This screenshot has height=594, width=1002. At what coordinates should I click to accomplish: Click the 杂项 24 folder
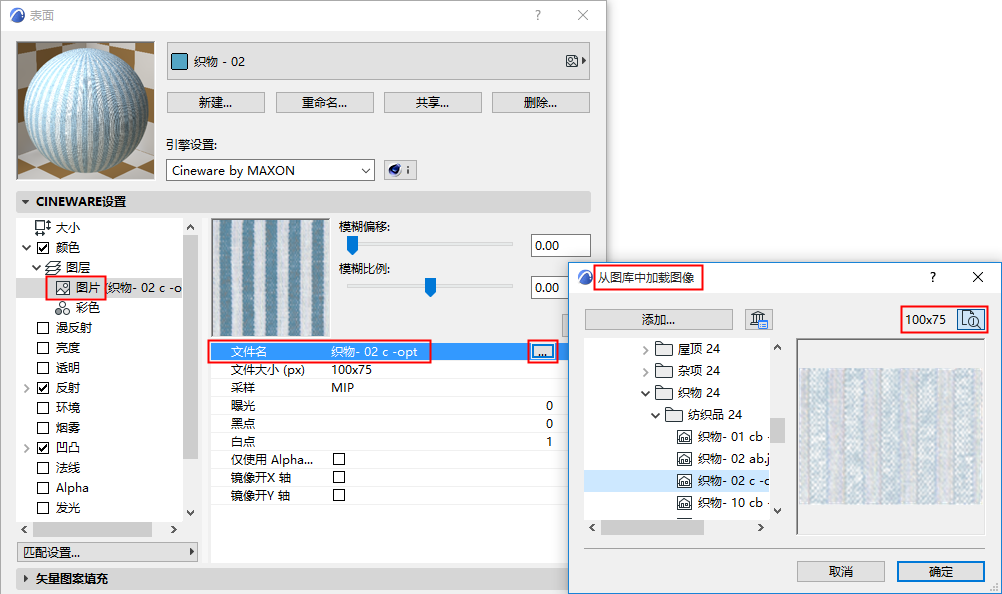[688, 370]
